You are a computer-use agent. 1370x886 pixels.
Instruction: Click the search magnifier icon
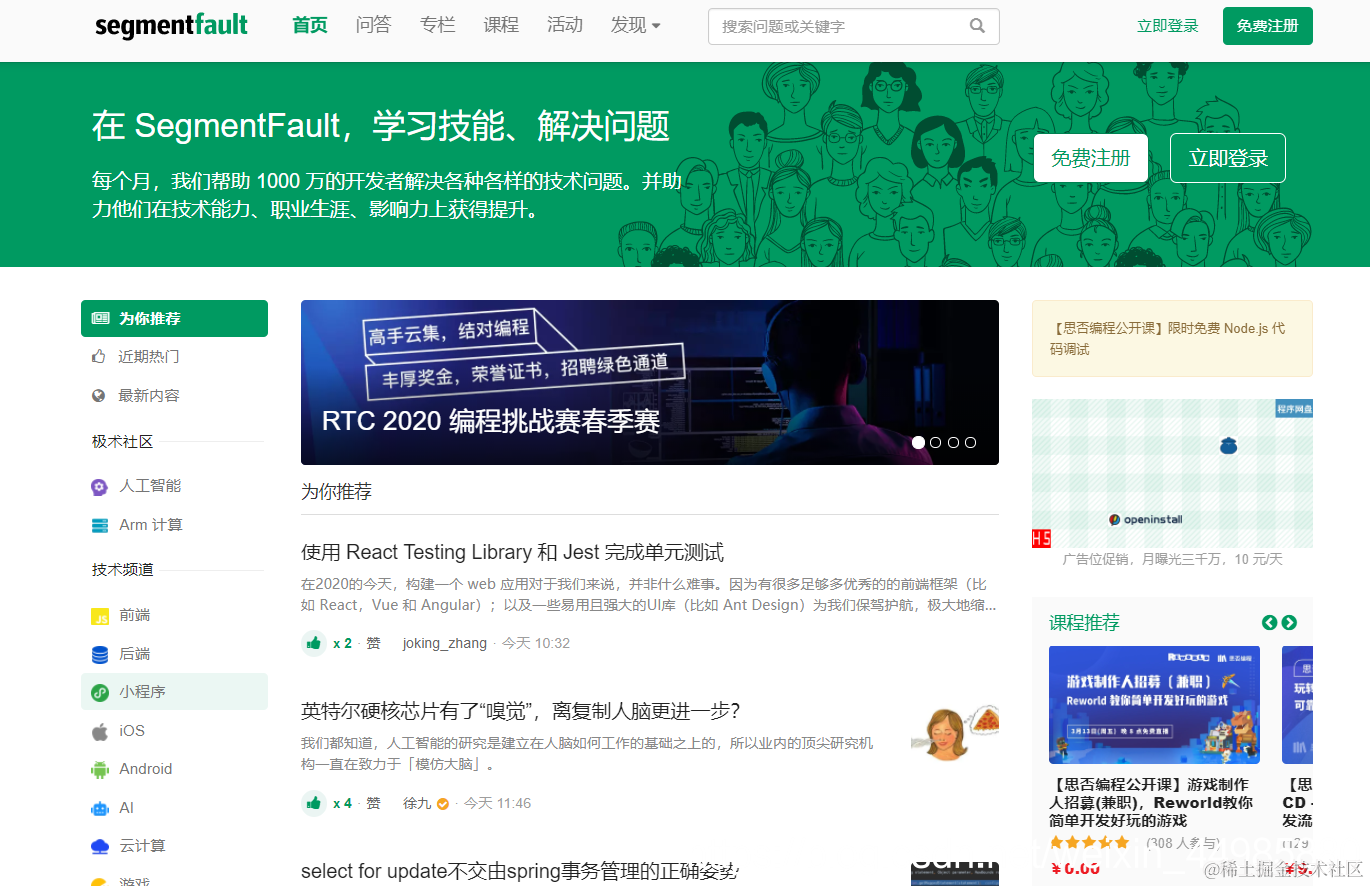coord(976,26)
